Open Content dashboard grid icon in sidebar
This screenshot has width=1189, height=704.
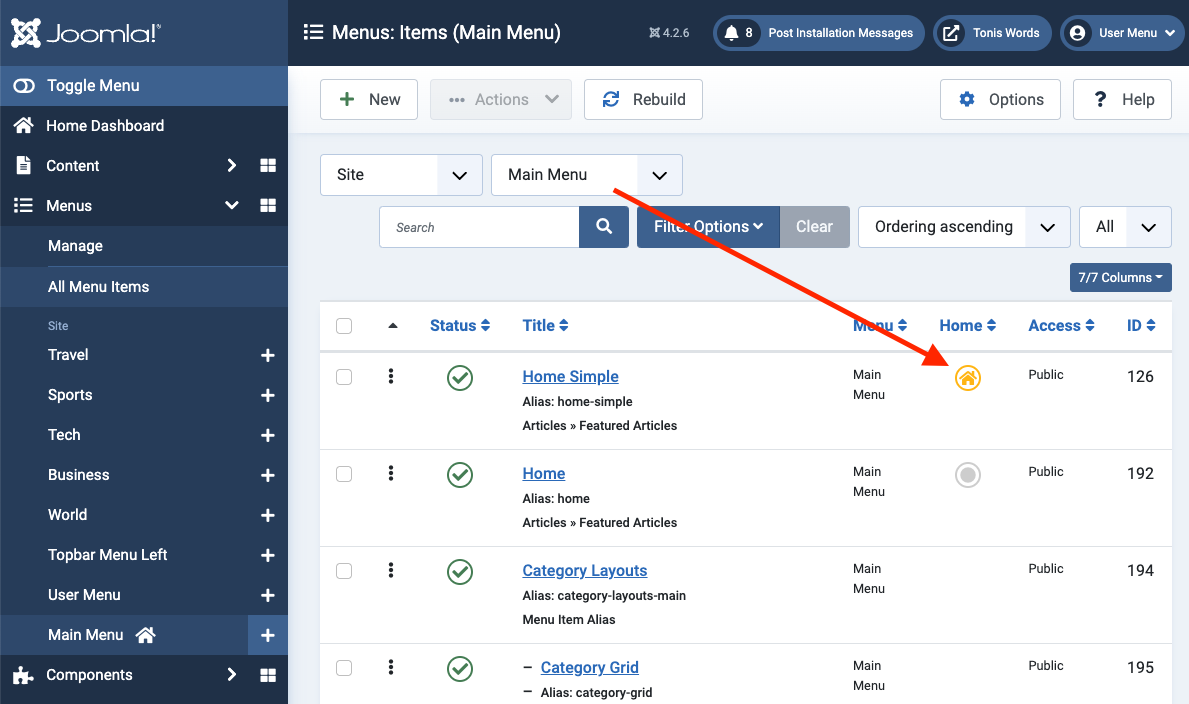pyautogui.click(x=267, y=166)
